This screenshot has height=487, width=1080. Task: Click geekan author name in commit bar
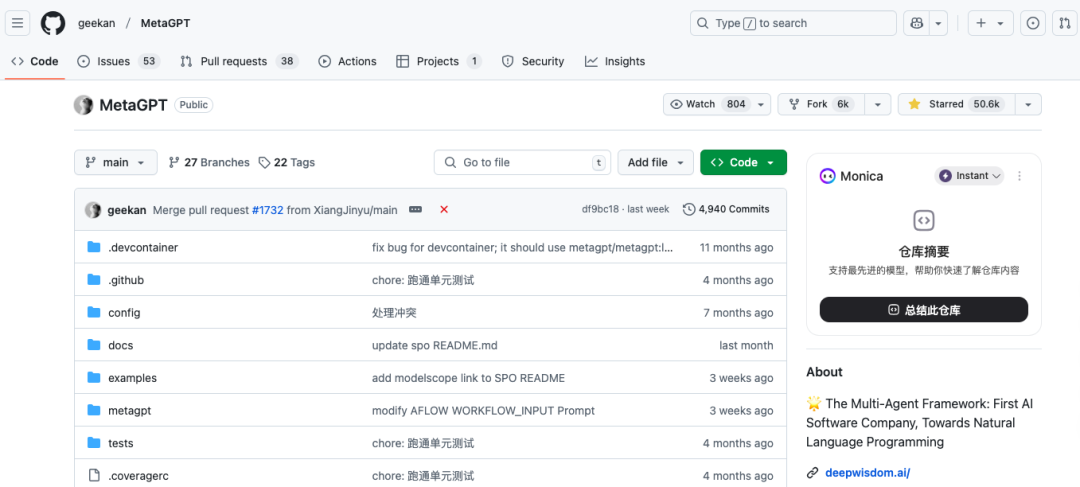coord(127,210)
